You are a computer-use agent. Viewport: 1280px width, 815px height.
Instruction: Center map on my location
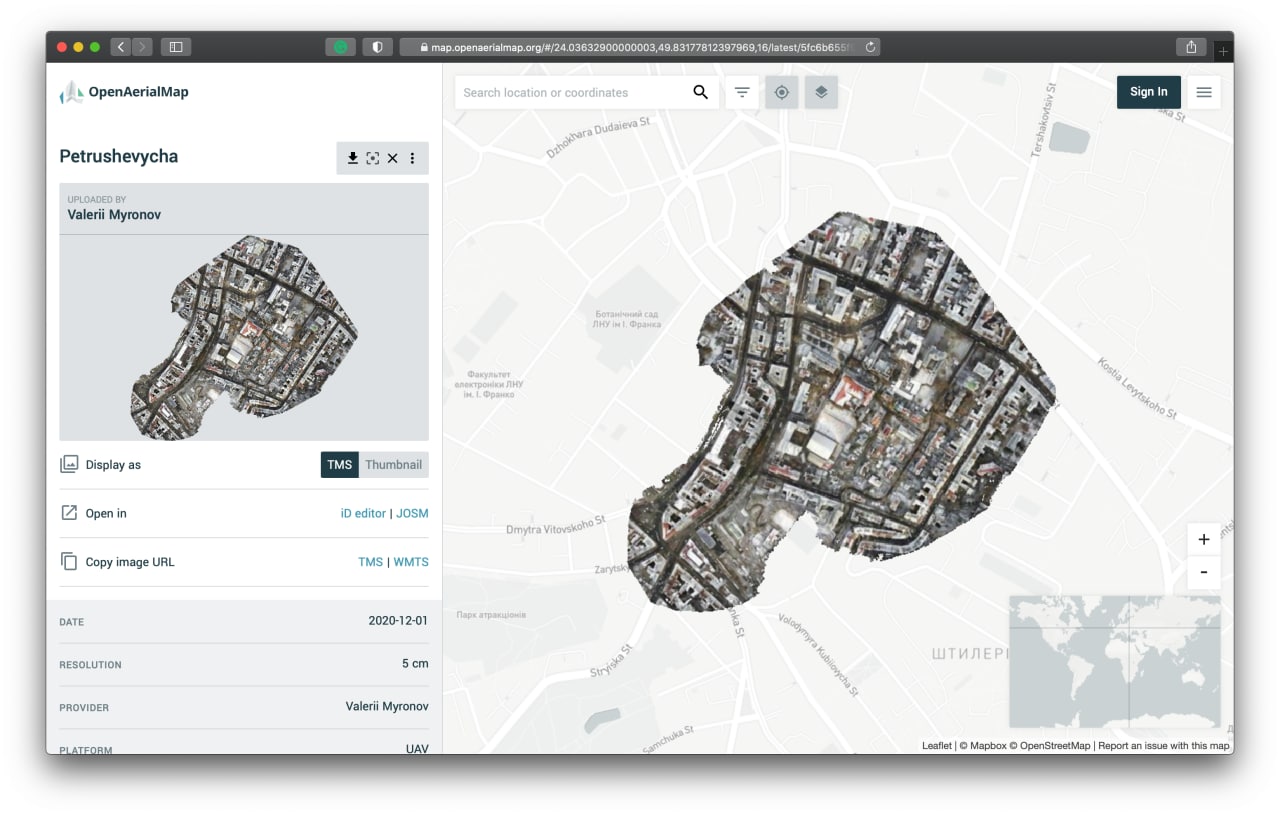pyautogui.click(x=782, y=92)
